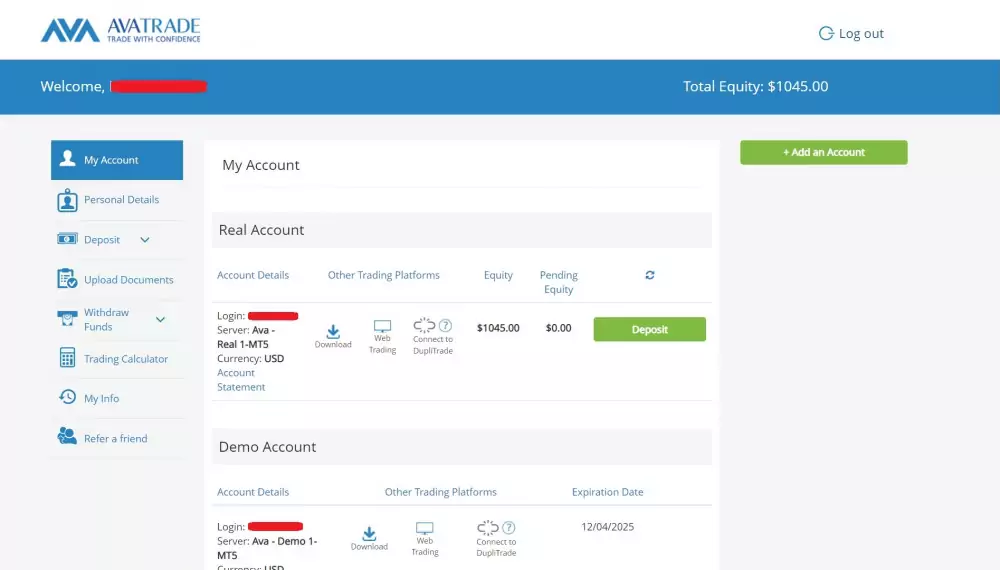Click the Log out arrow icon
This screenshot has width=1000, height=570.
pyautogui.click(x=826, y=33)
